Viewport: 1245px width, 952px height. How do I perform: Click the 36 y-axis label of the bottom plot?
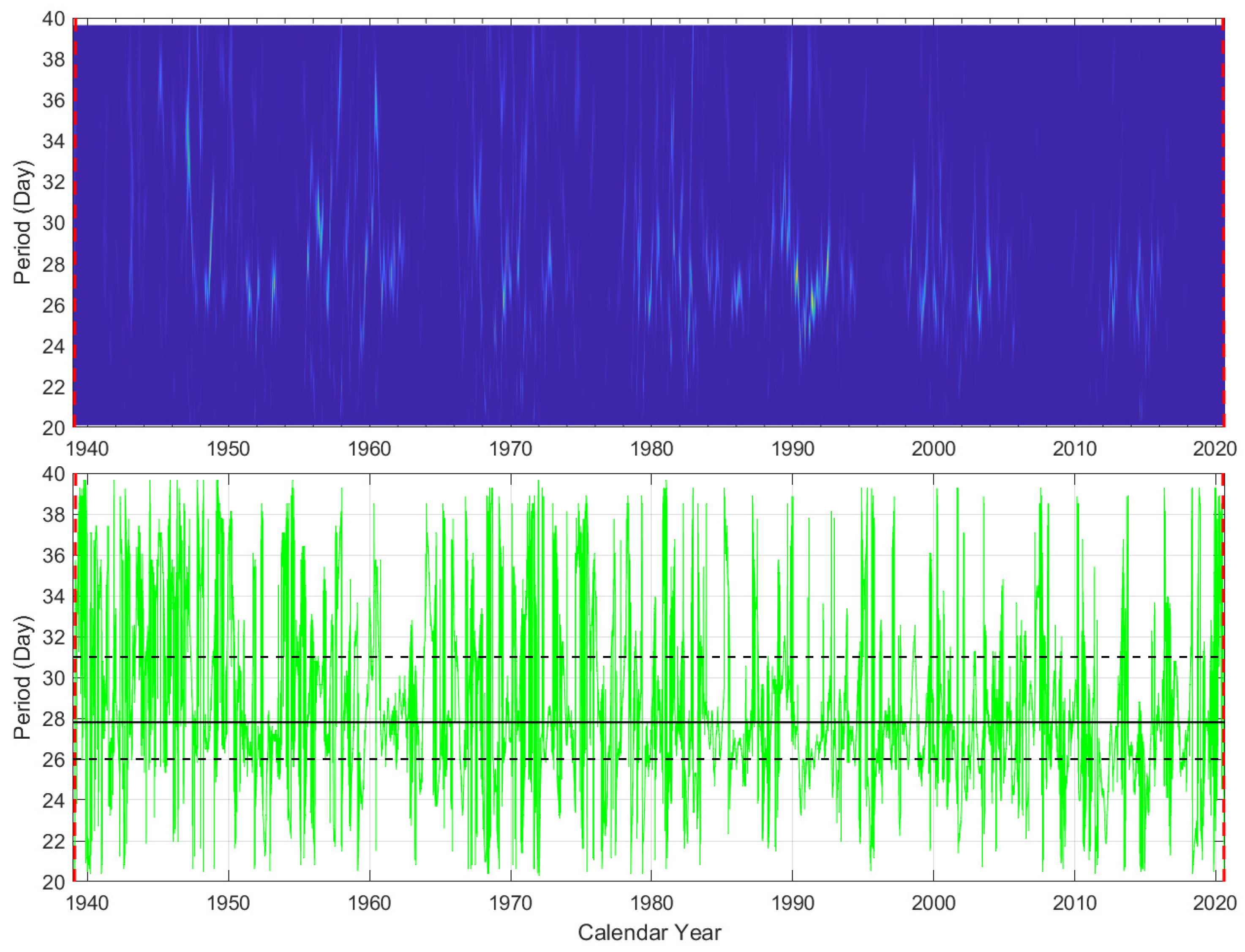54,556
